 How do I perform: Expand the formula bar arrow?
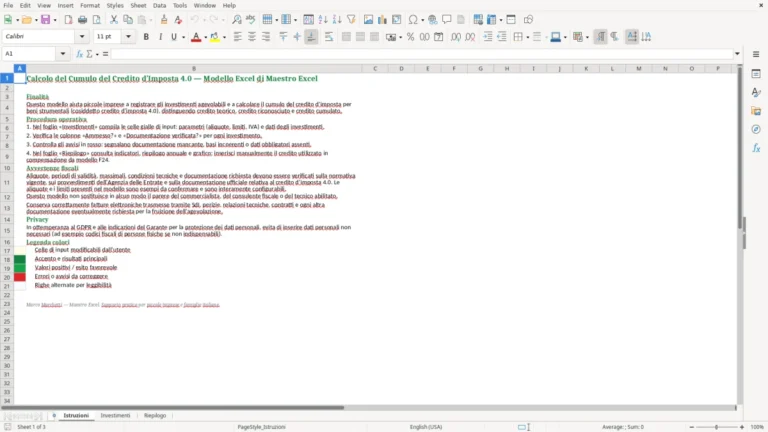[x=737, y=54]
